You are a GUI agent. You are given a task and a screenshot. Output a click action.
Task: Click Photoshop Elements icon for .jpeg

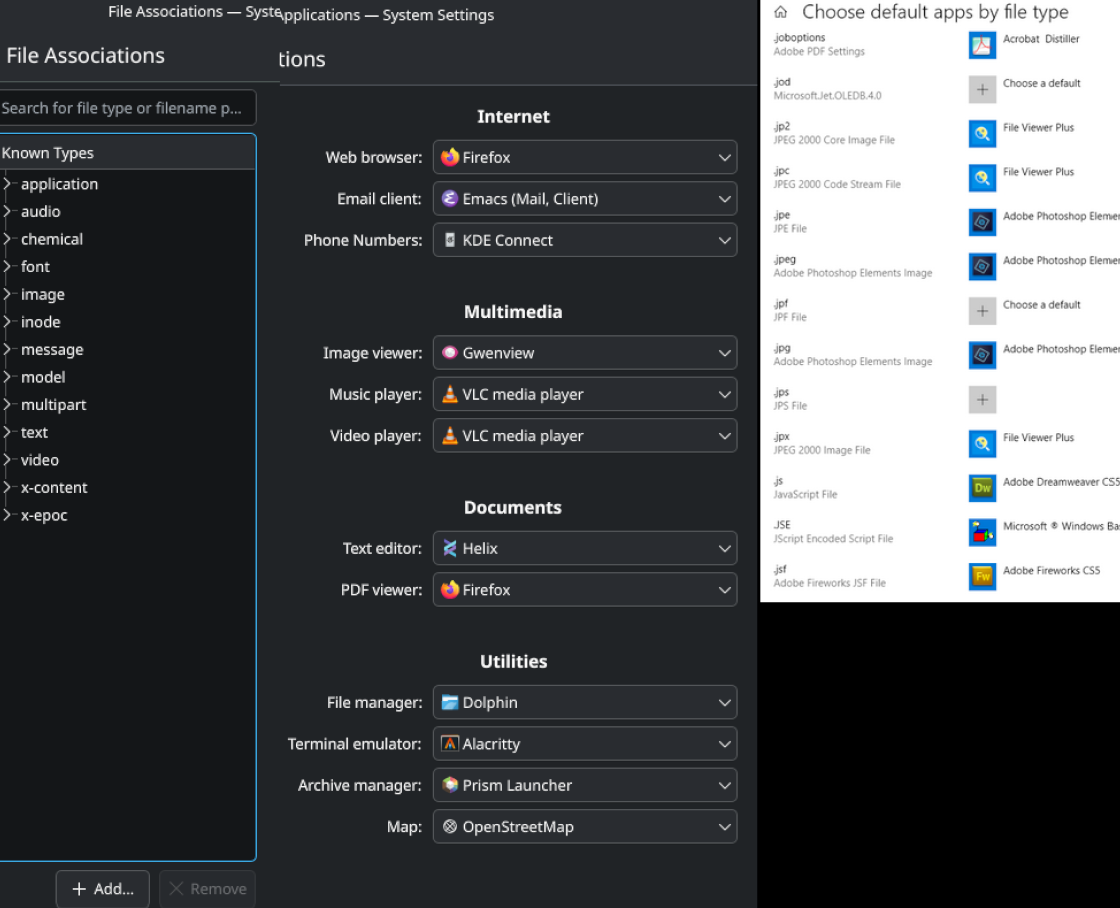[x=982, y=267]
